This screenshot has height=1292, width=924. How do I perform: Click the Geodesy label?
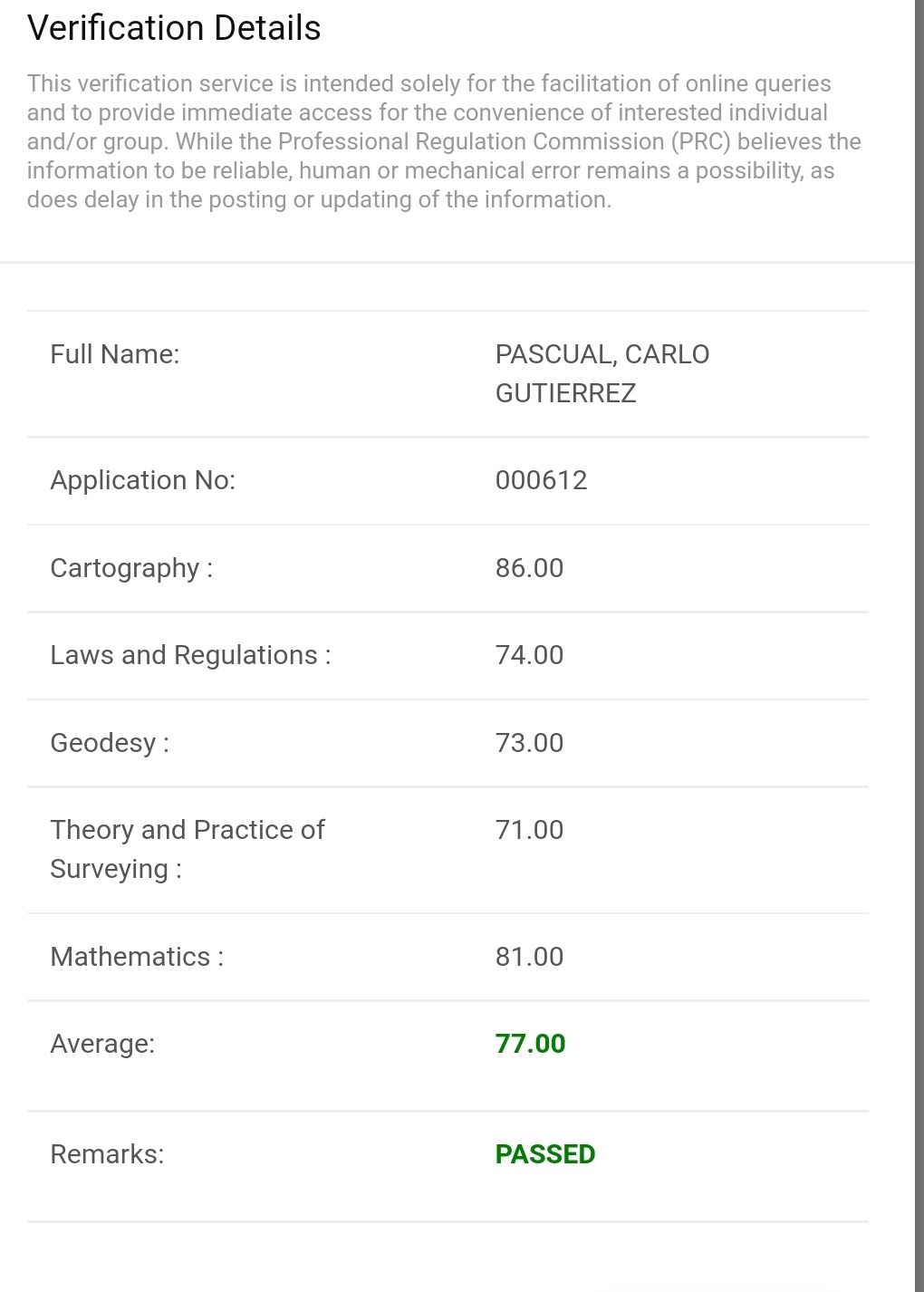[x=110, y=743]
